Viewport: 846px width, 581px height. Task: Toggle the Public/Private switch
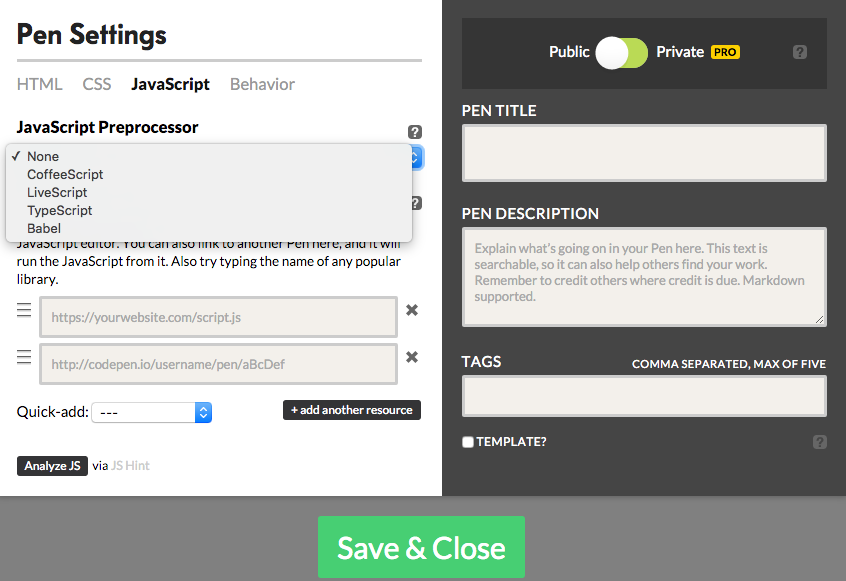(622, 53)
